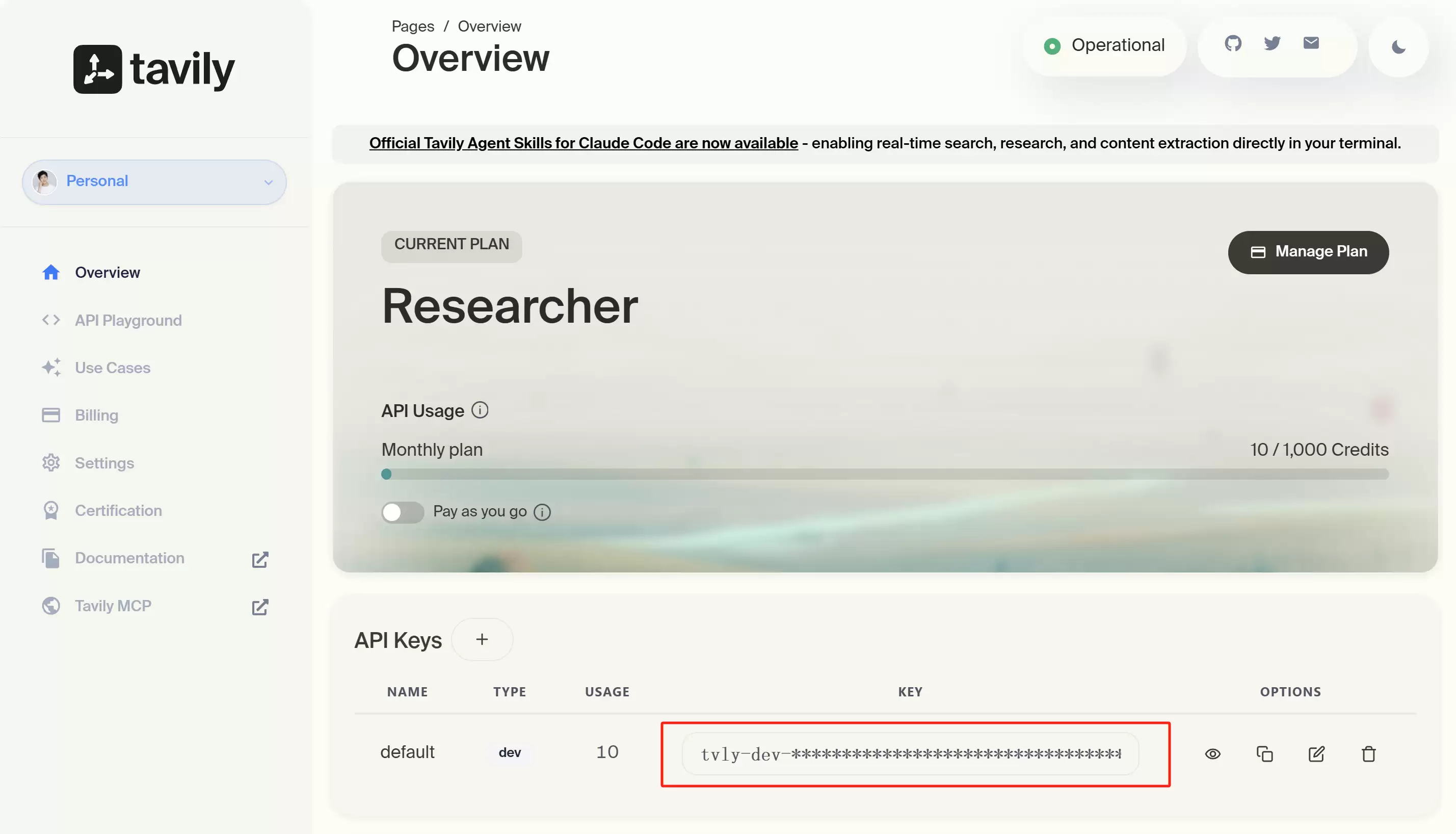The height and width of the screenshot is (834, 1456).
Task: Click the Manage Plan button
Action: [1308, 252]
